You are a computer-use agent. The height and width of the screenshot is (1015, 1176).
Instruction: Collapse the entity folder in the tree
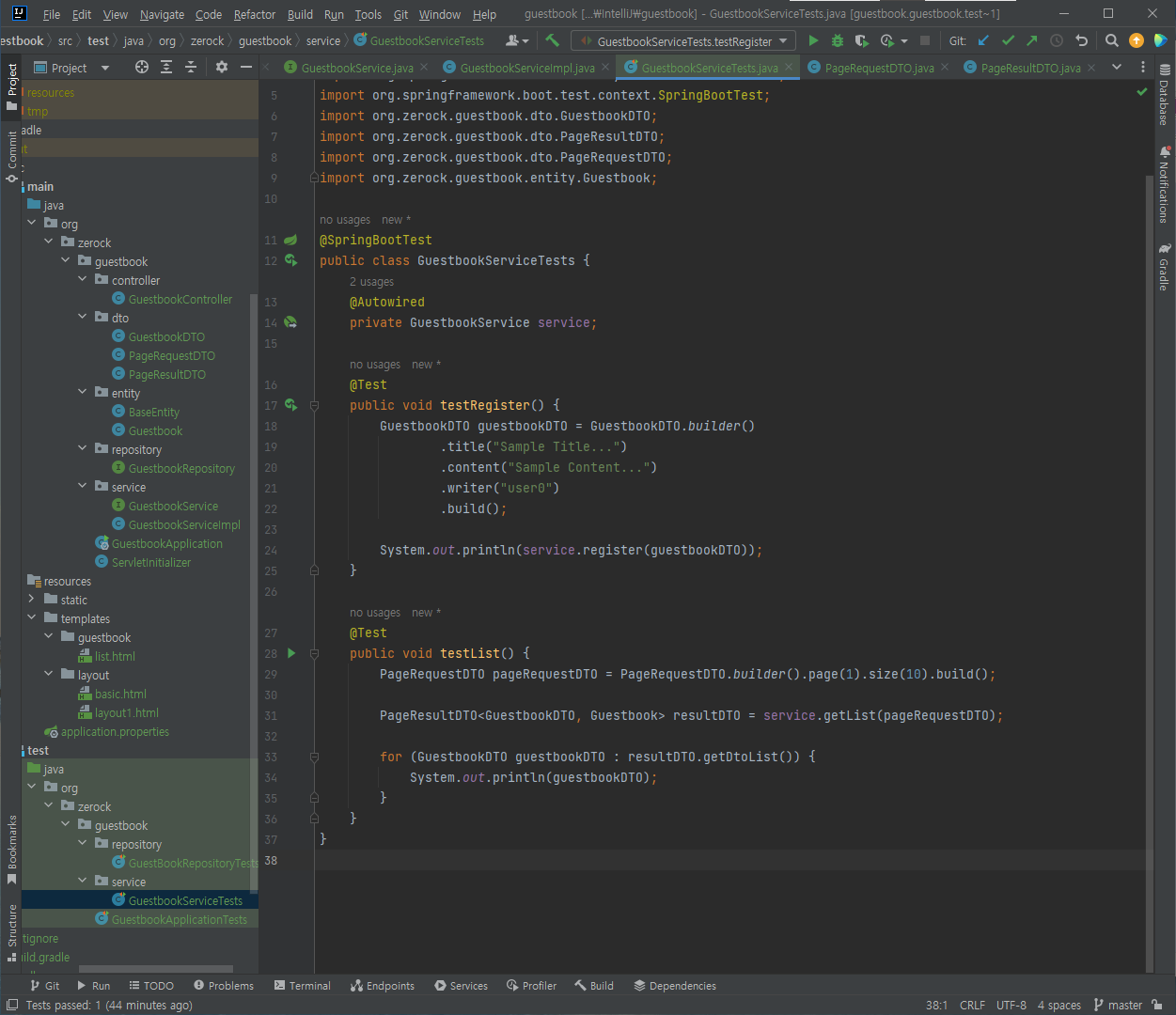tap(83, 392)
